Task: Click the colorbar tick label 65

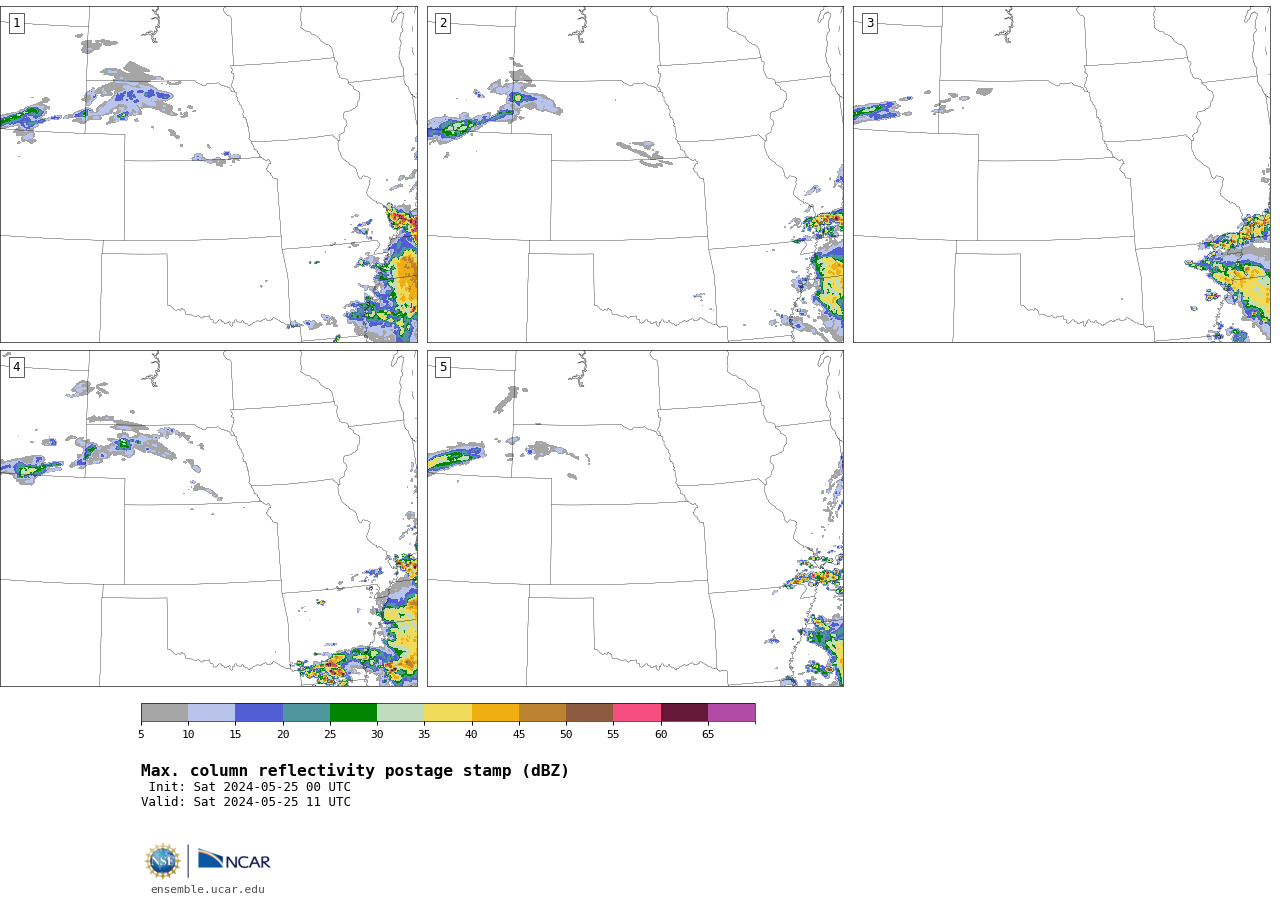Action: pyautogui.click(x=708, y=735)
